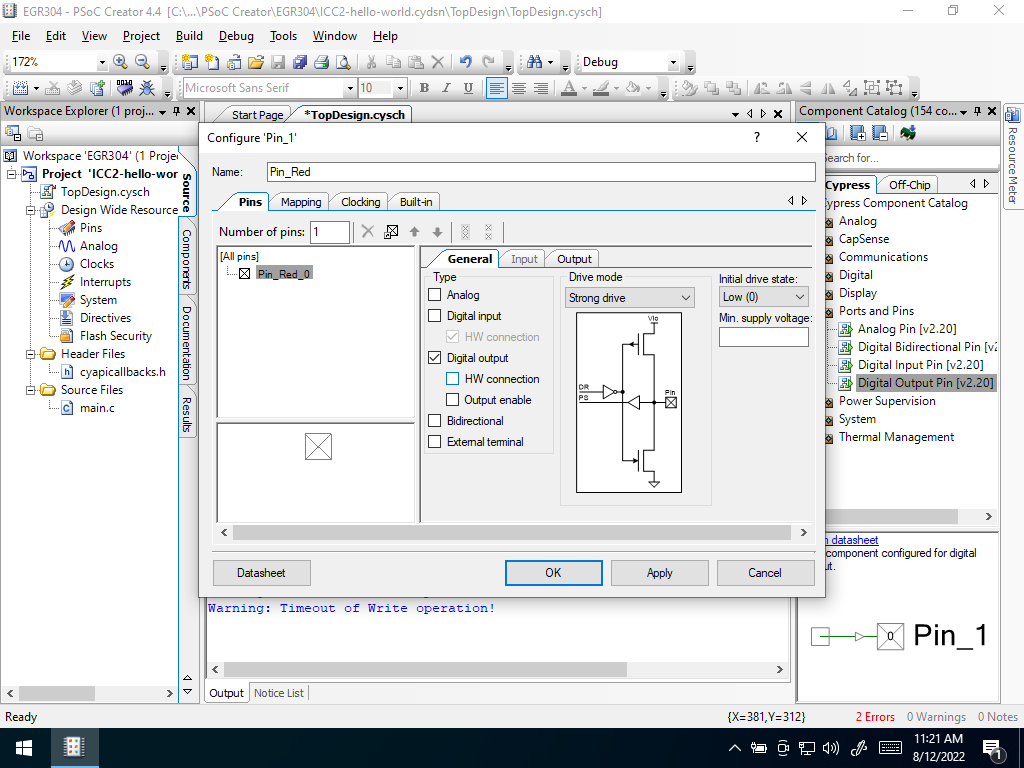This screenshot has width=1024, height=768.
Task: Open the Built-in tab
Action: [416, 202]
